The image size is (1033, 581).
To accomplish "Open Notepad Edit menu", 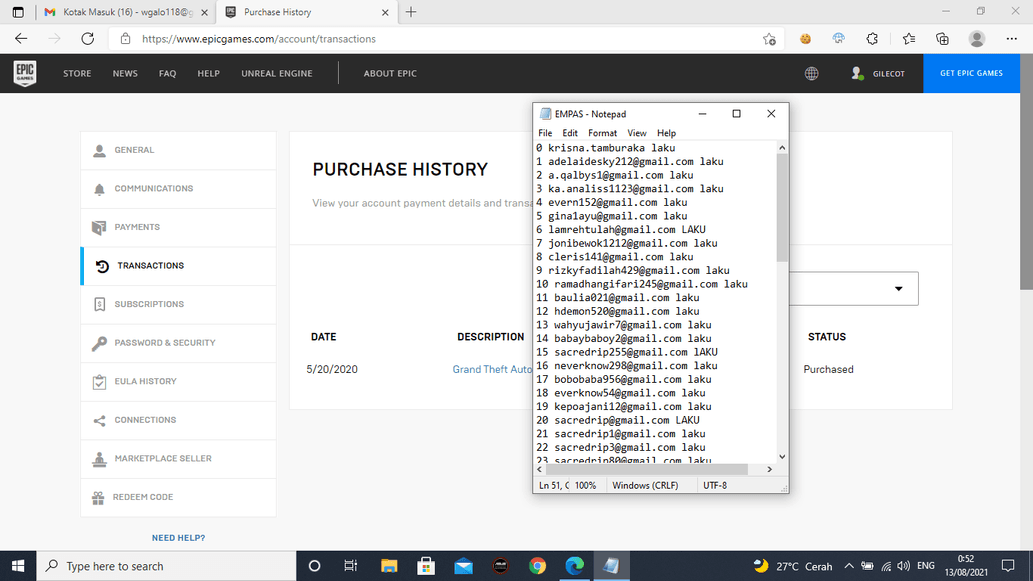I will coord(570,133).
